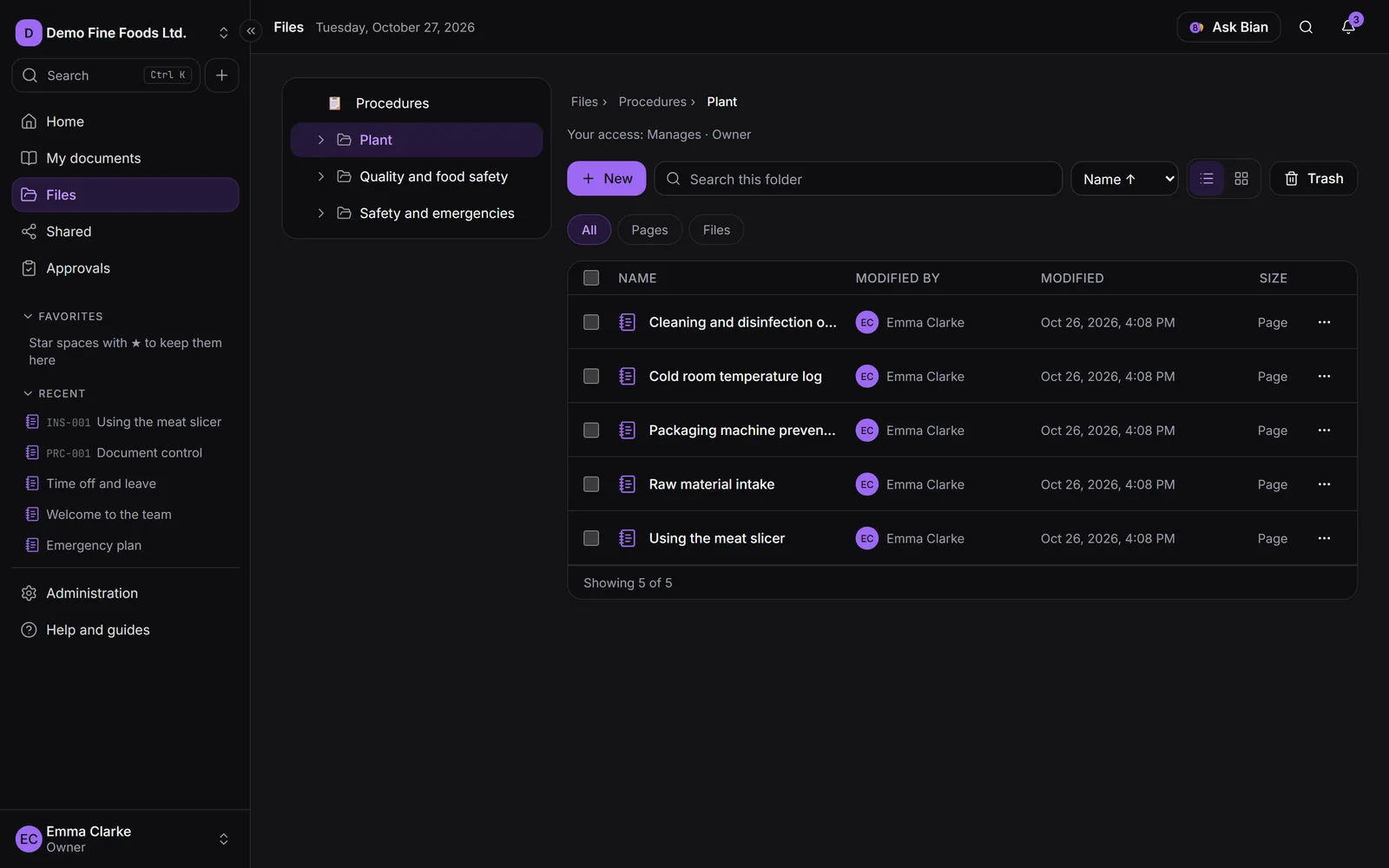Switch to grid view

click(1241, 179)
